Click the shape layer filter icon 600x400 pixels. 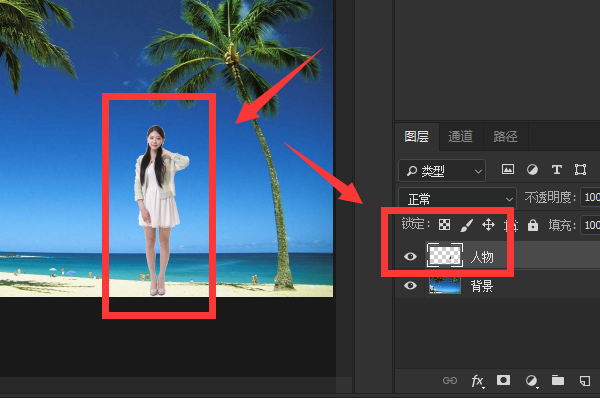tap(581, 169)
